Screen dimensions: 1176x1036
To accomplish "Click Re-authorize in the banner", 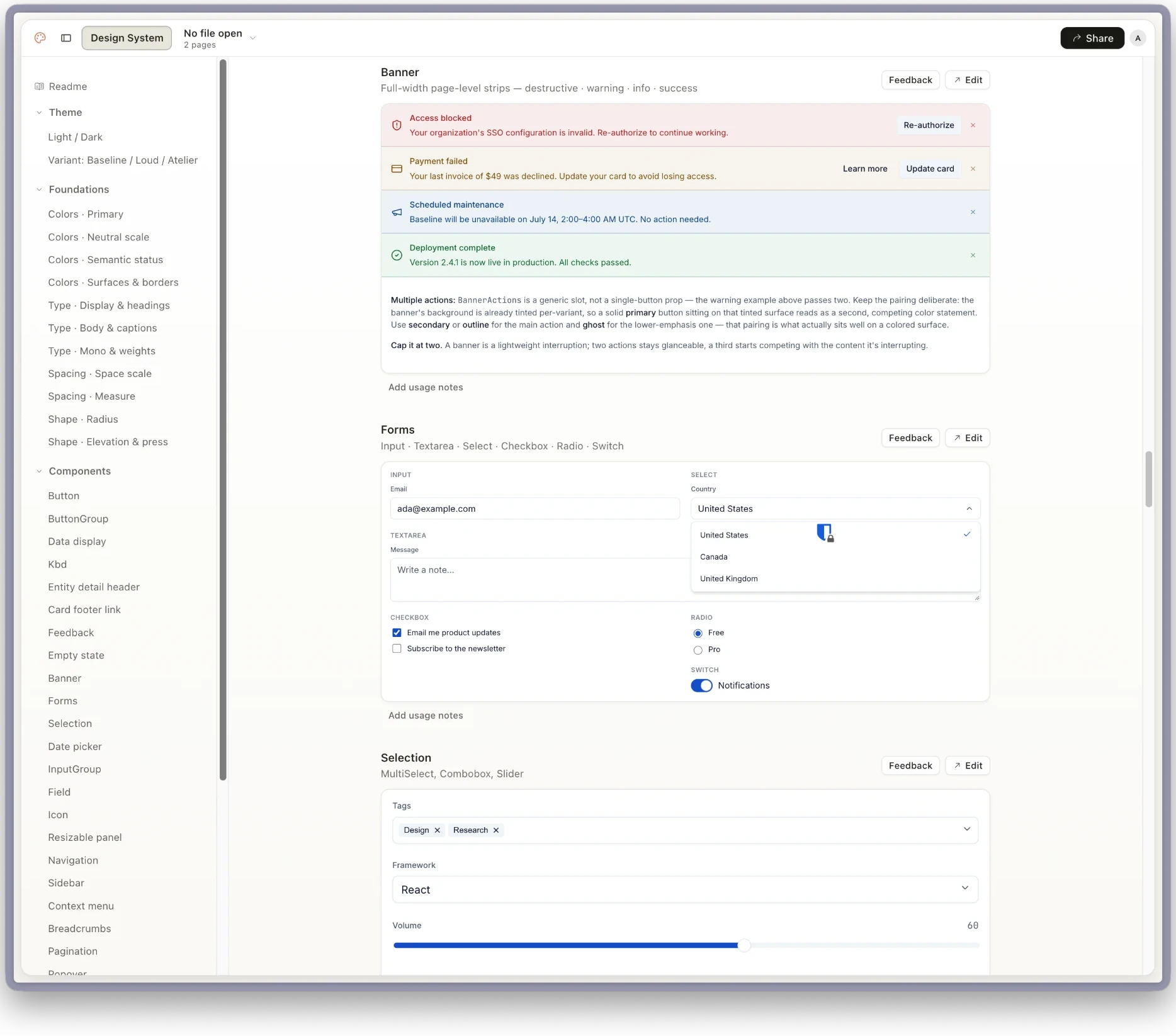I will (929, 125).
